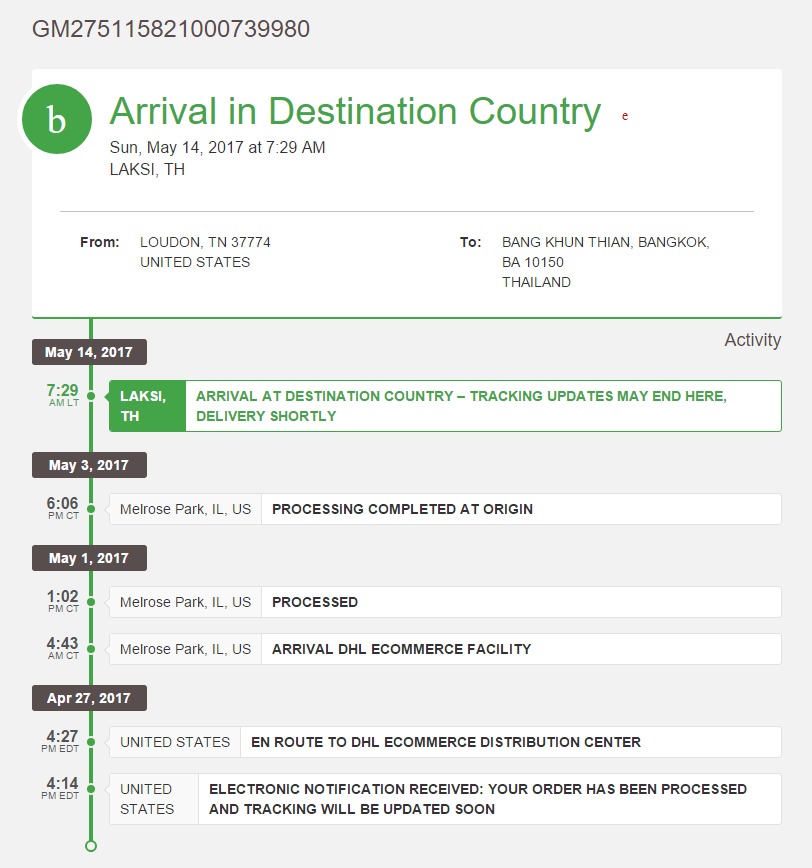
Task: Click the small red e icon beside heading
Action: point(625,116)
